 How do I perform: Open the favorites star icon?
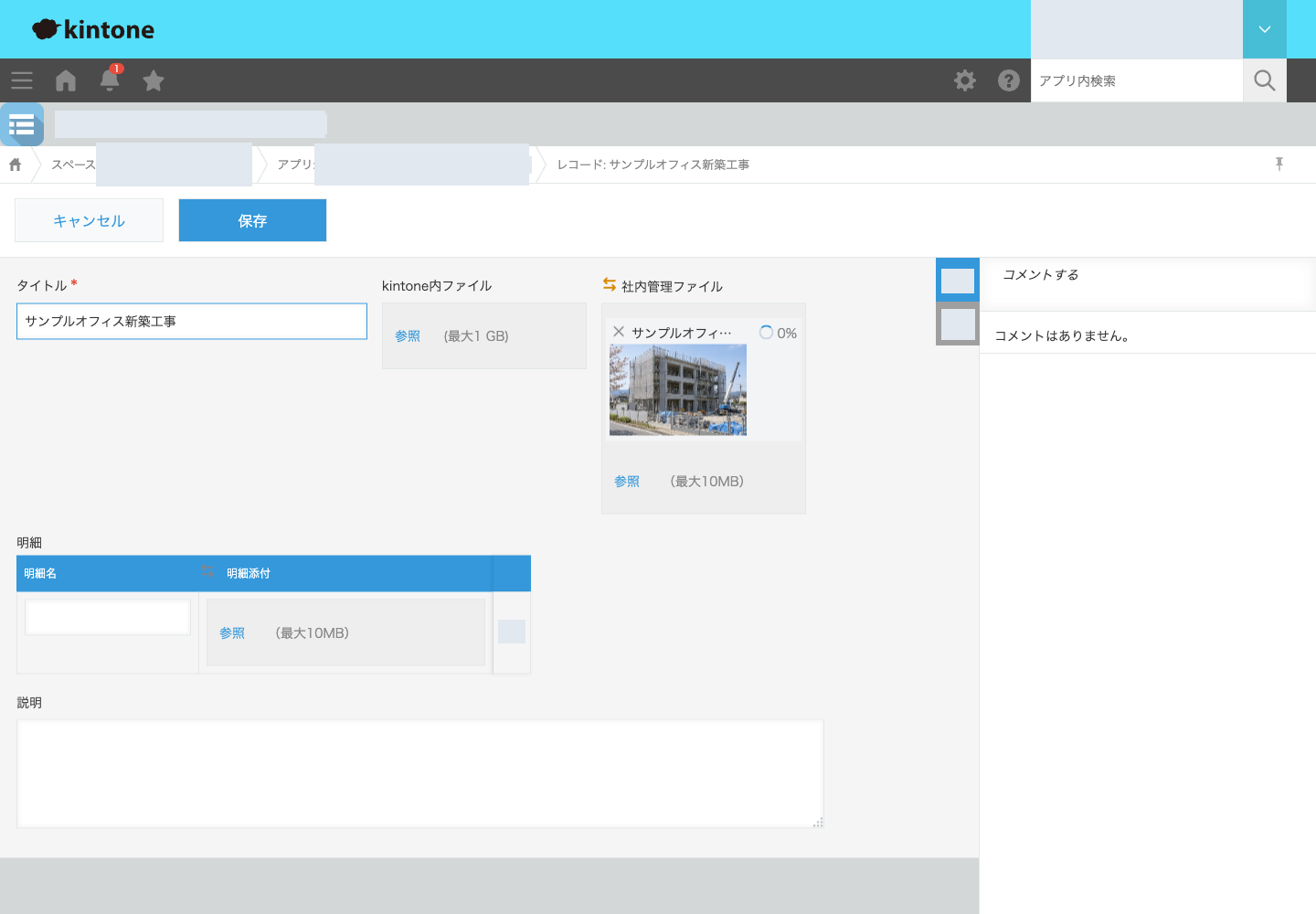click(154, 80)
